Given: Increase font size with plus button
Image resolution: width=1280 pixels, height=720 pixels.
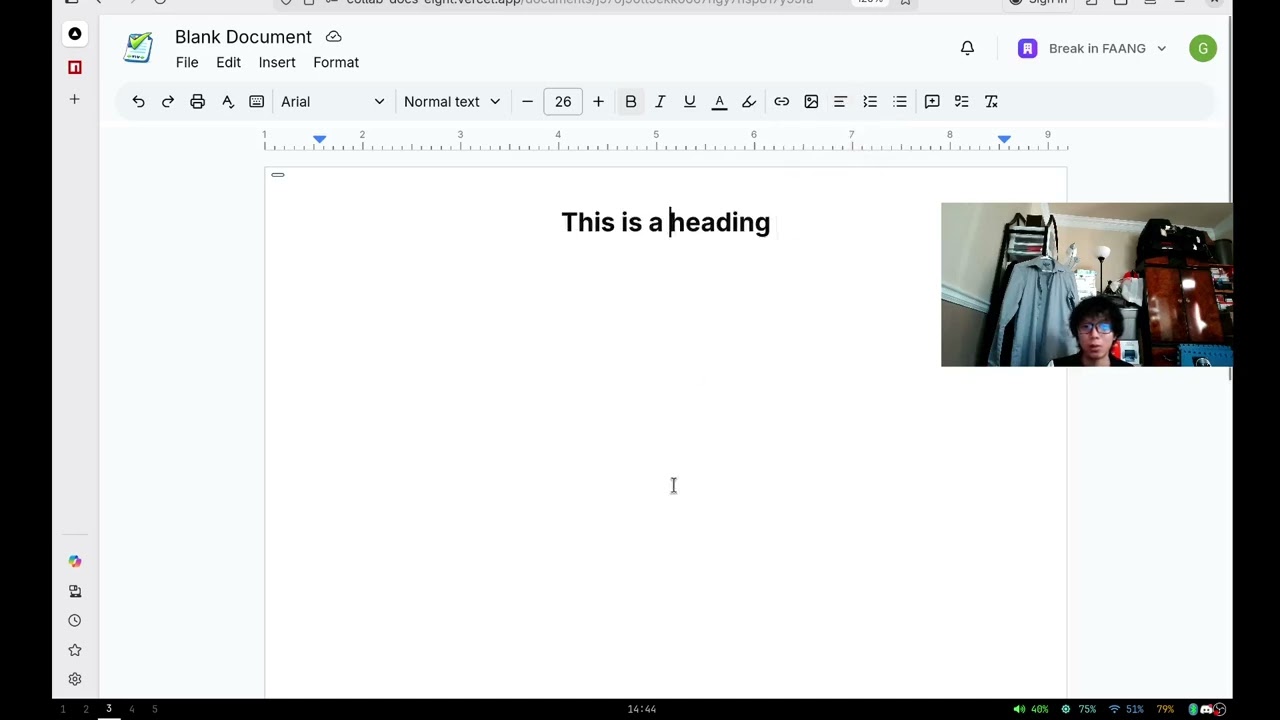Looking at the screenshot, I should click(598, 101).
